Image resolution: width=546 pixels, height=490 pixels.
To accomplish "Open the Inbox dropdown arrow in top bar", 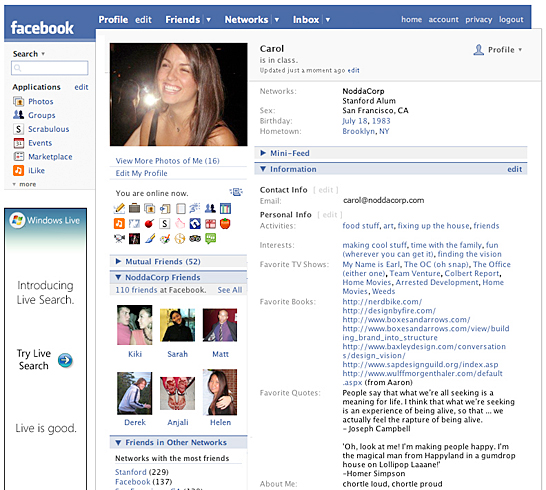I will pyautogui.click(x=328, y=20).
